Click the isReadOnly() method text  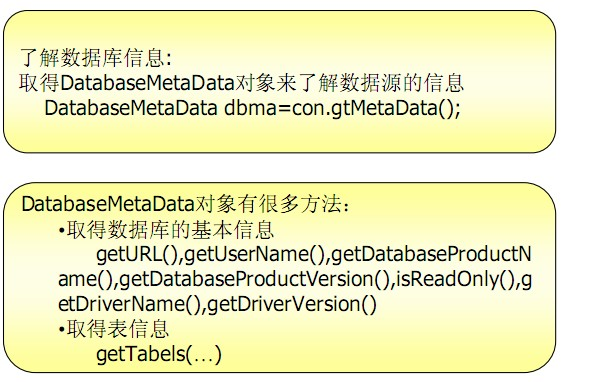point(456,279)
